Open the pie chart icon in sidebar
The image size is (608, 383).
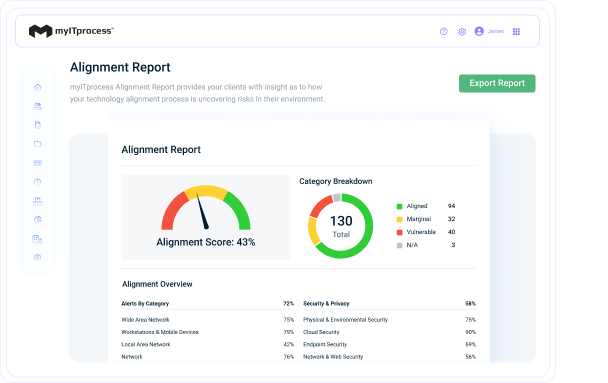(x=38, y=219)
